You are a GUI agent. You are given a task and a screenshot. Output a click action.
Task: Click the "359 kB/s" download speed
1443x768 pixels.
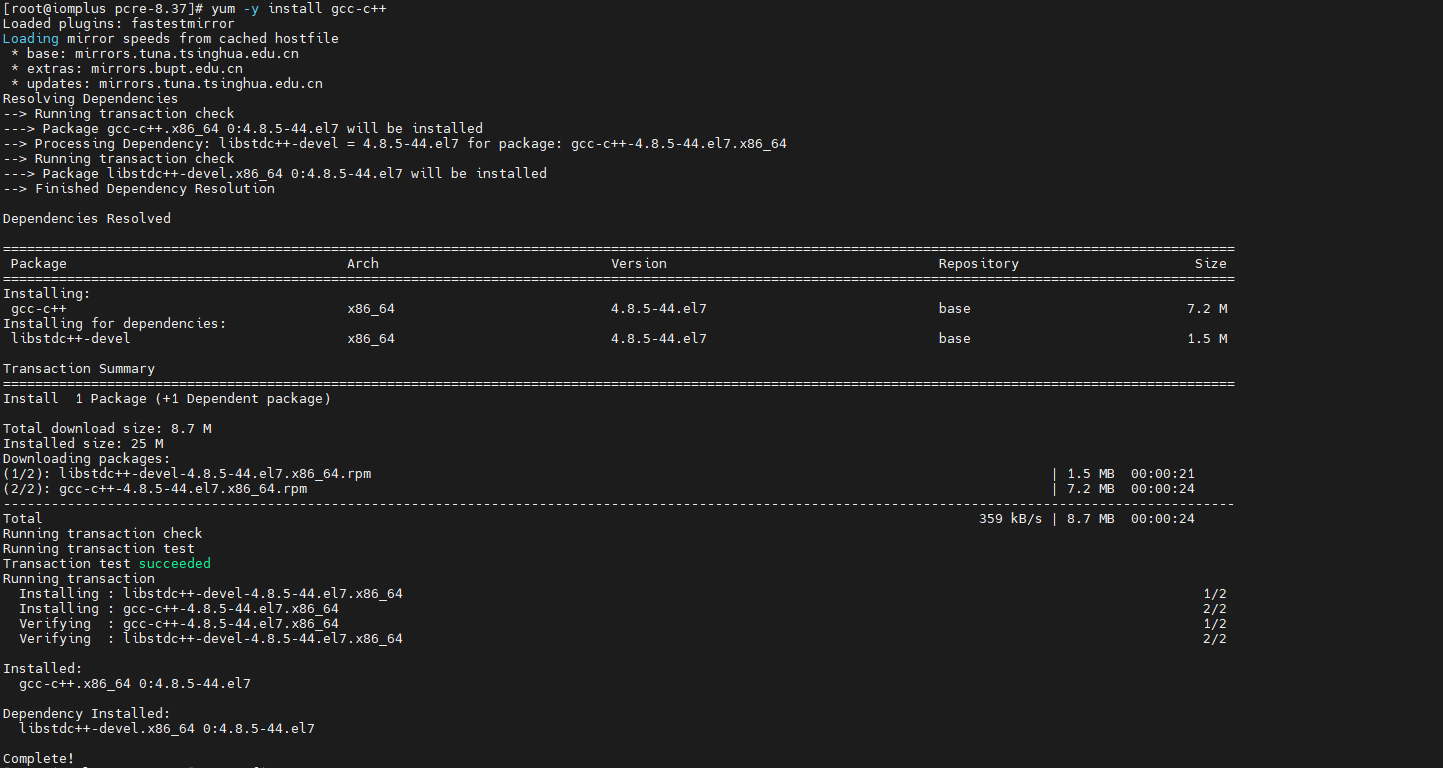coord(1010,518)
